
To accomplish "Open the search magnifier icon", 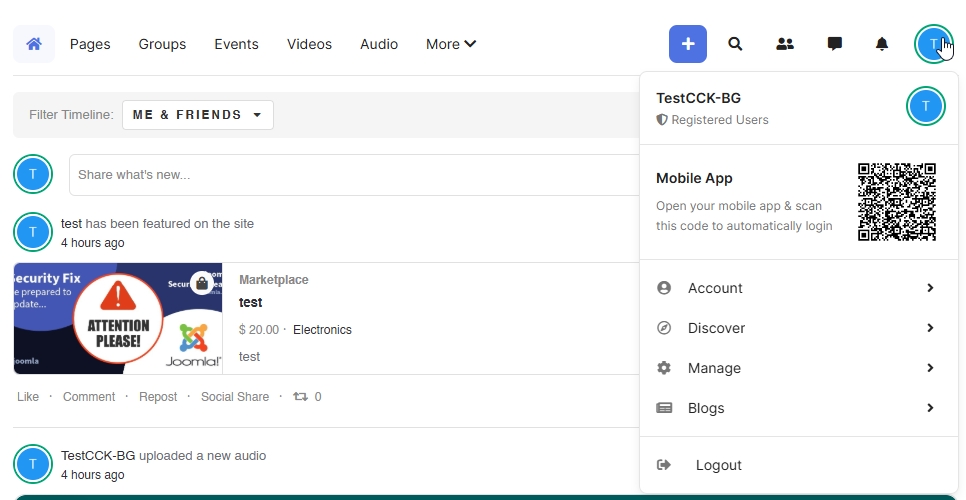I will click(x=735, y=44).
